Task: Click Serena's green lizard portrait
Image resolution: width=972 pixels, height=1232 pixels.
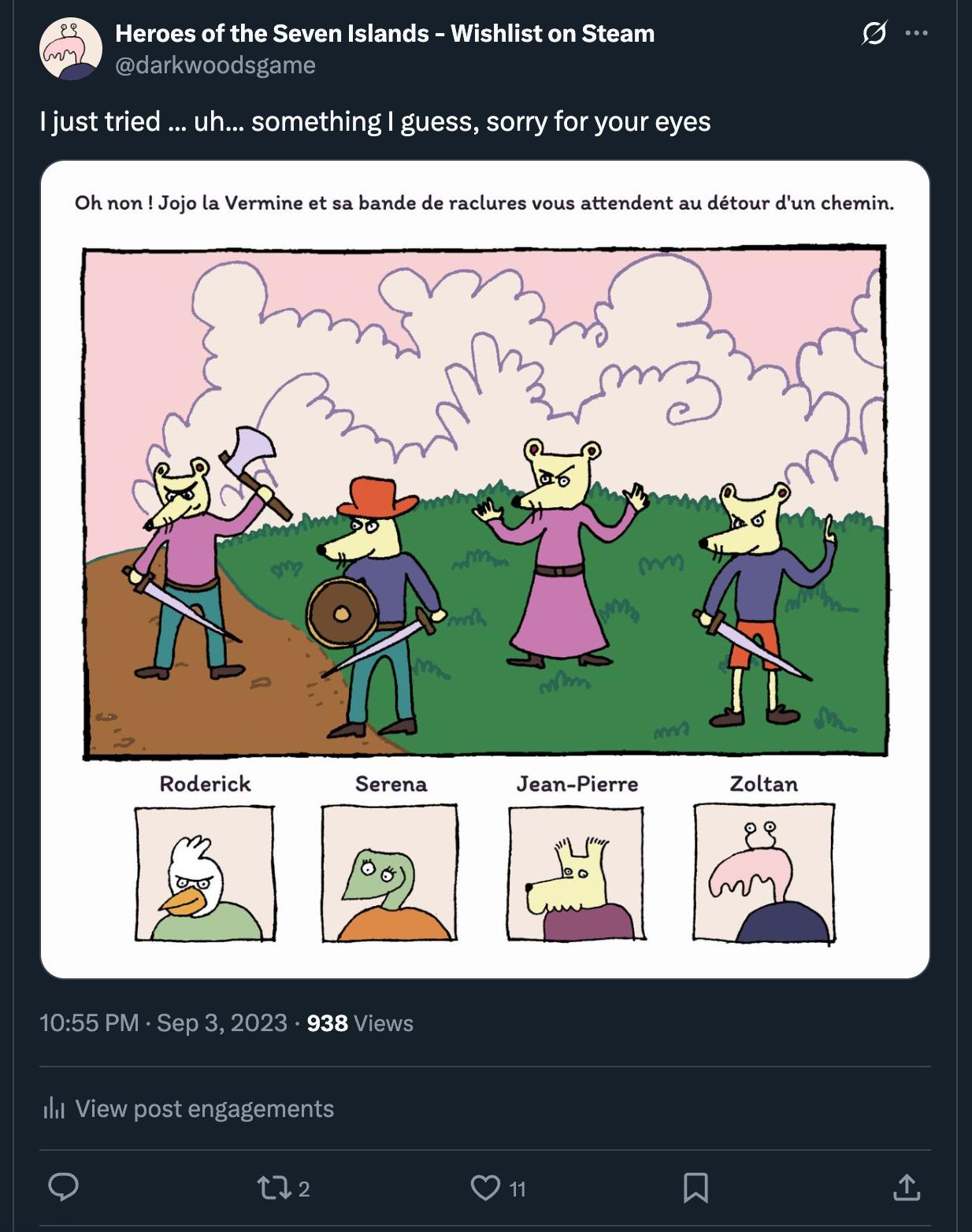Action: [x=390, y=874]
